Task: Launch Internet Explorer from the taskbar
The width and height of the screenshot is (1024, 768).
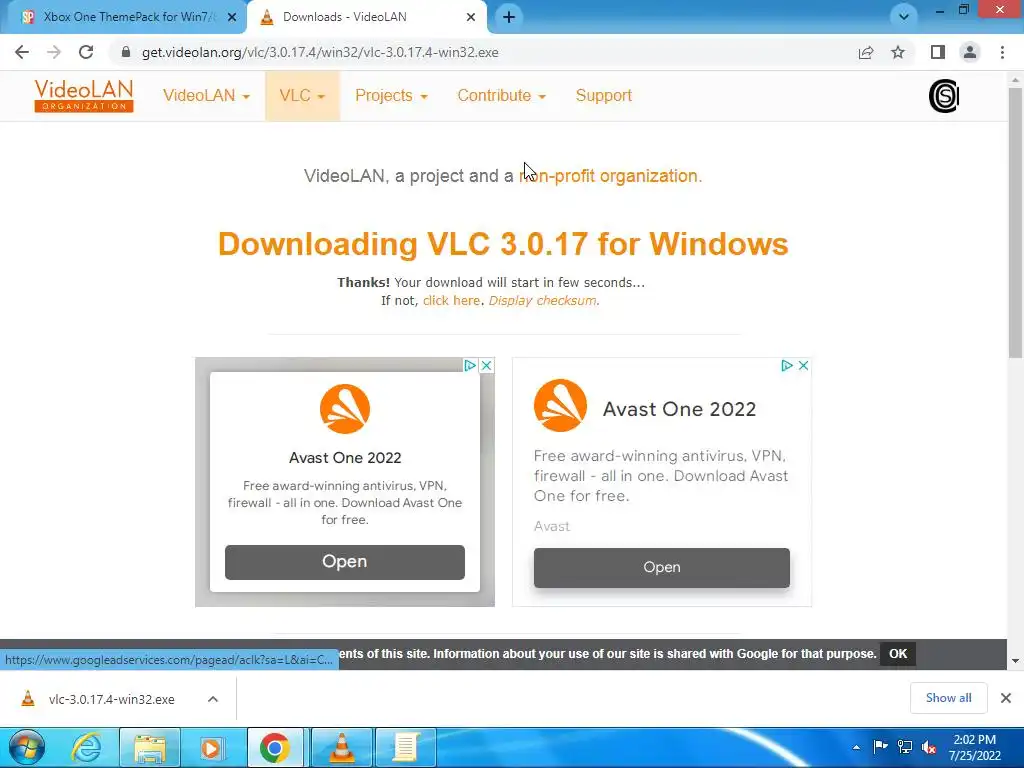Action: 86,748
